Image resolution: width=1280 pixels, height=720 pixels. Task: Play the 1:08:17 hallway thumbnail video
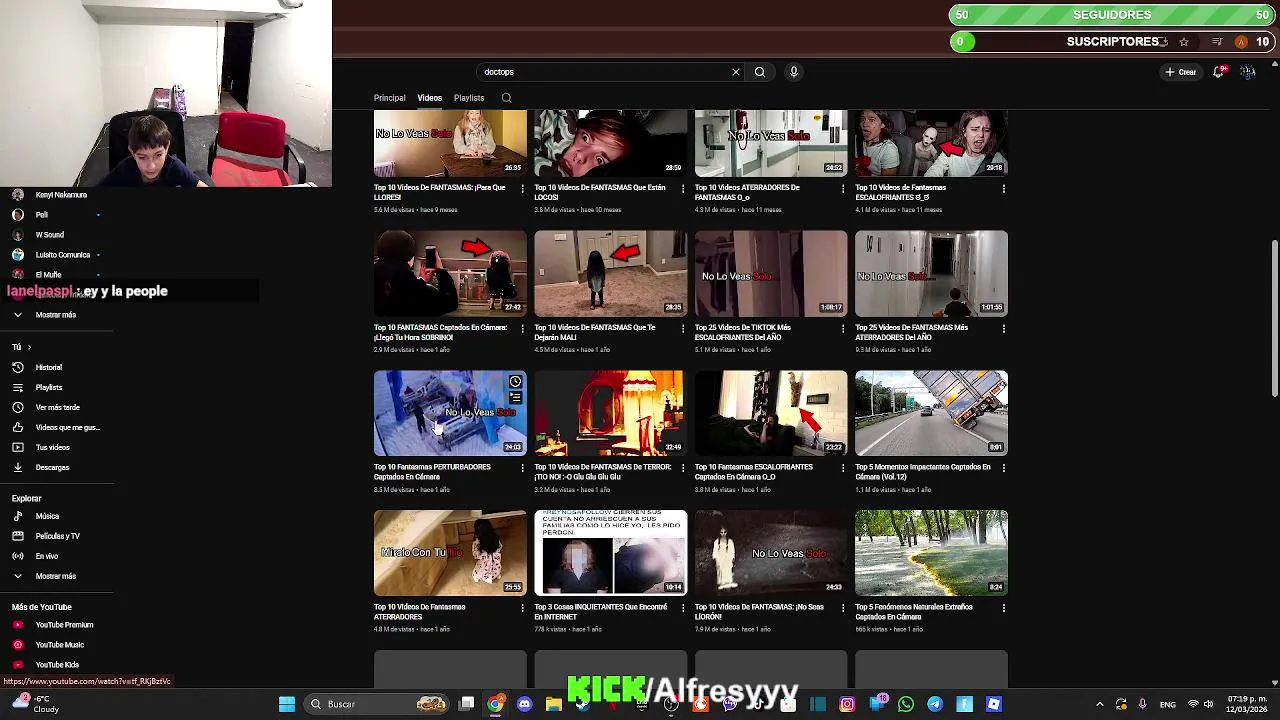click(x=771, y=273)
